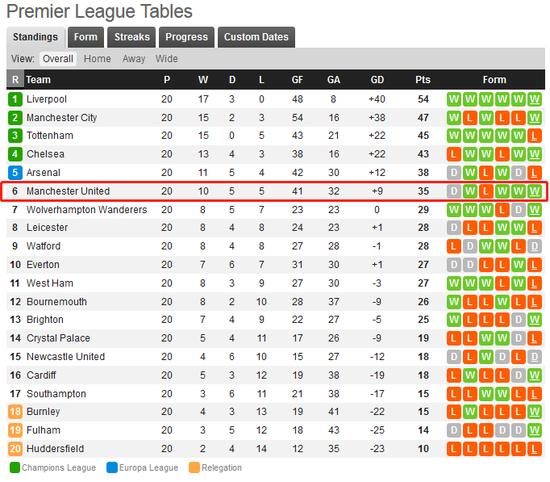Select the Away view option
This screenshot has height=482, width=550.
point(134,59)
